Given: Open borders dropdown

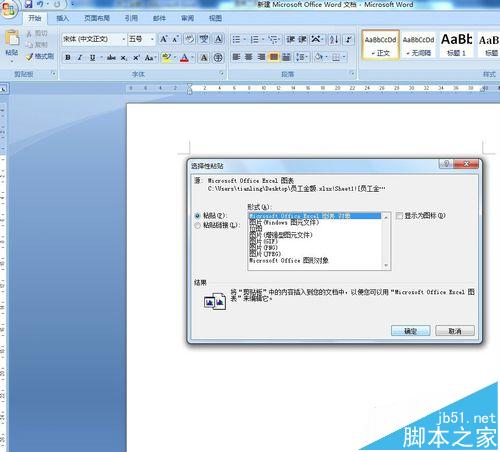Looking at the screenshot, I should click(x=344, y=57).
